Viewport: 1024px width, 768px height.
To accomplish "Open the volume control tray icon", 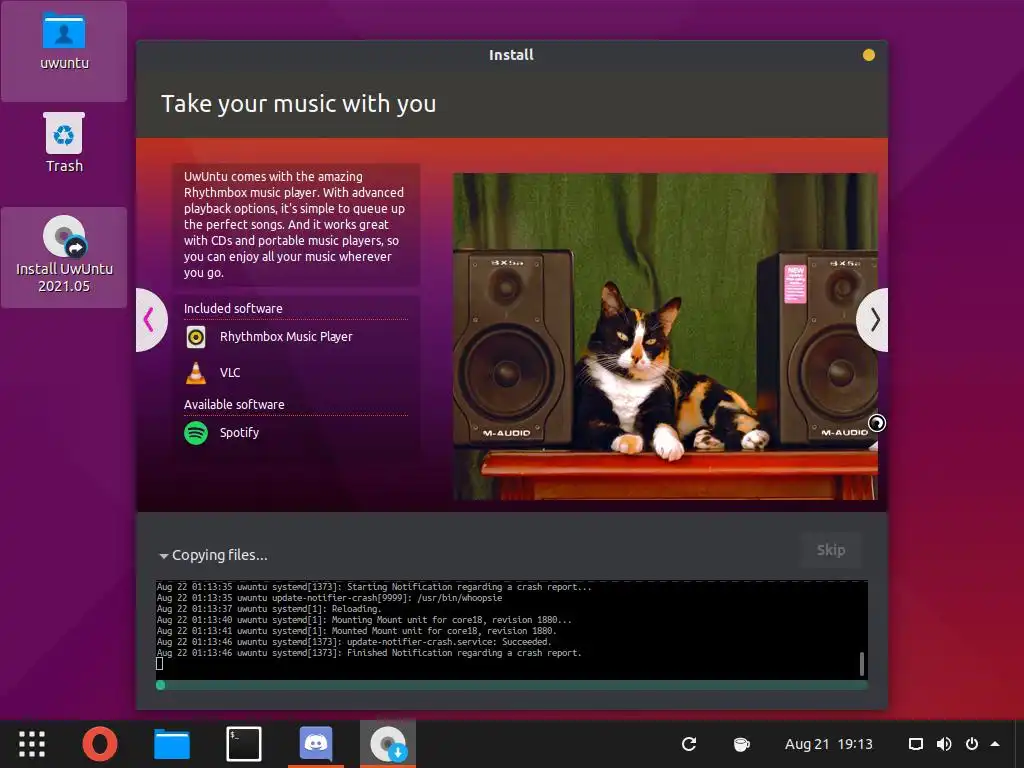I will pyautogui.click(x=944, y=744).
